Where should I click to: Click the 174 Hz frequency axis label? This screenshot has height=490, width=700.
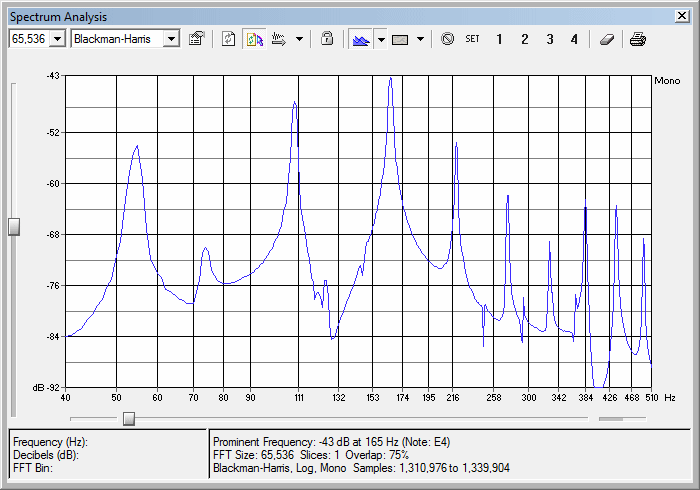click(403, 398)
